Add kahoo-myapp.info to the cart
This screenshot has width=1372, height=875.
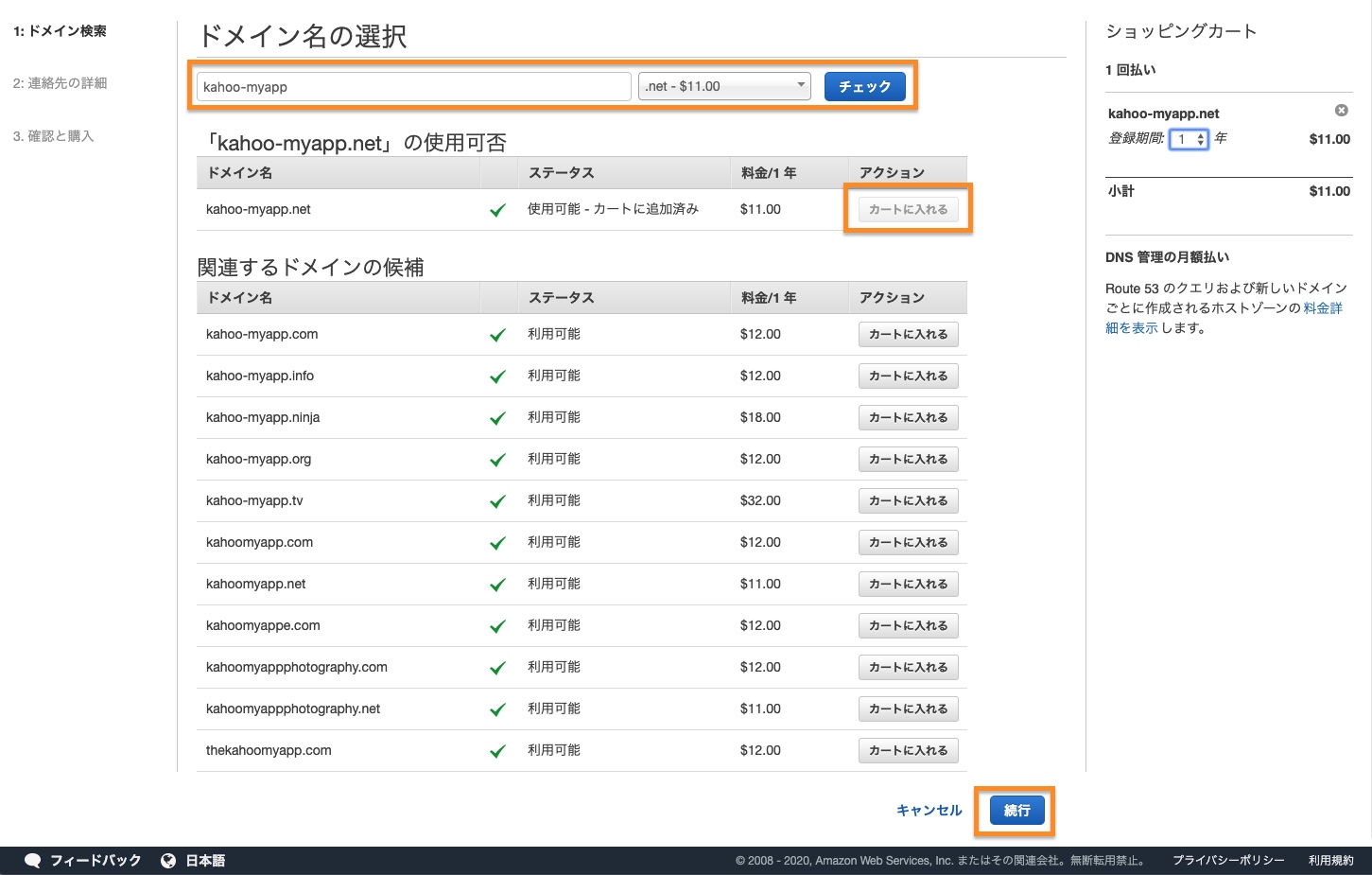pyautogui.click(x=908, y=376)
